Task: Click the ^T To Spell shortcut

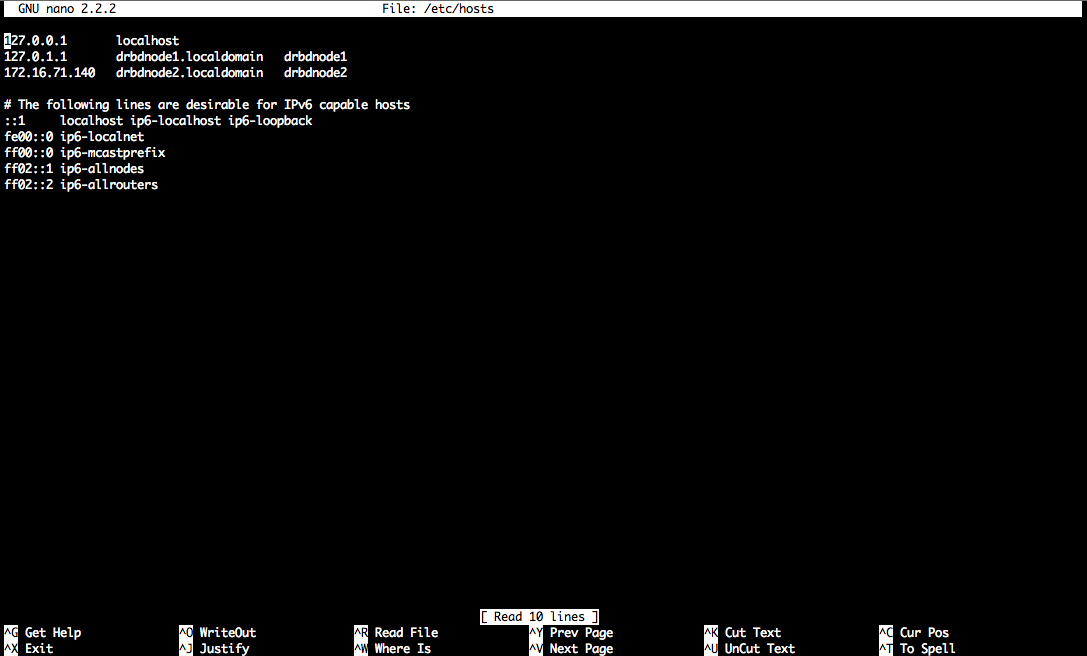Action: point(917,648)
